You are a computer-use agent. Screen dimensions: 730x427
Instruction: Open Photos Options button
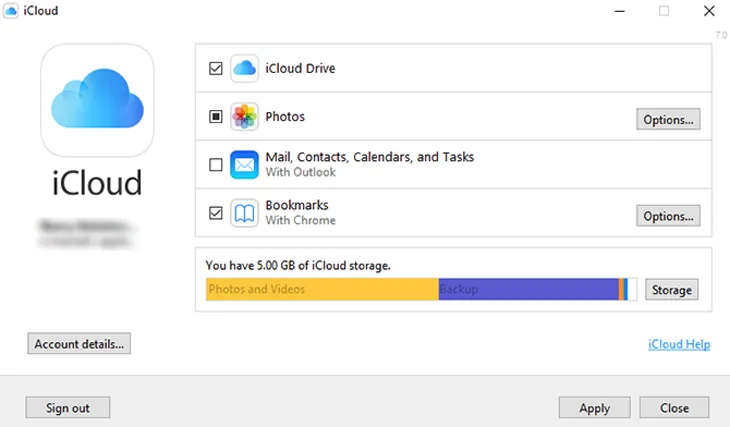click(668, 120)
